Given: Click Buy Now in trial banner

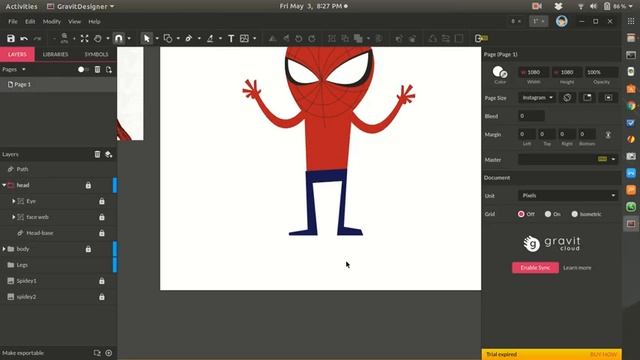Looking at the screenshot, I should (603, 354).
